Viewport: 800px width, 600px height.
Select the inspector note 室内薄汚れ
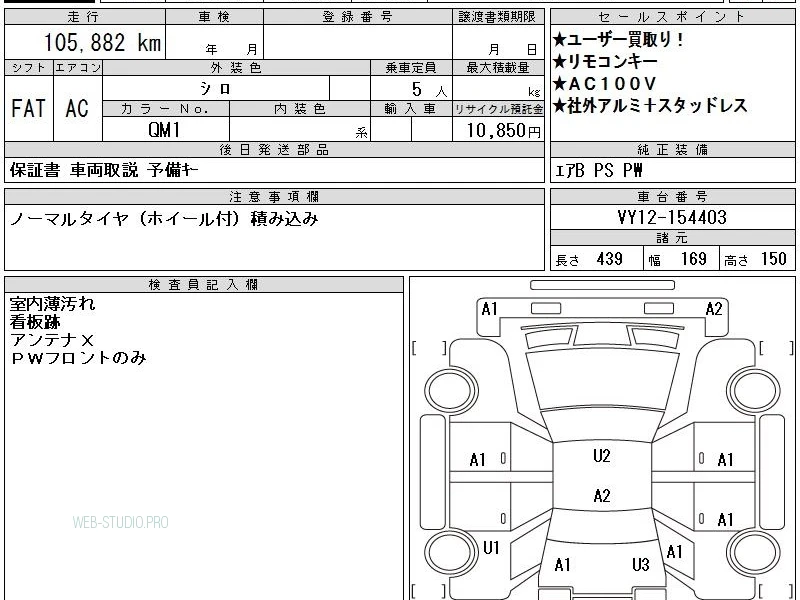pyautogui.click(x=52, y=304)
